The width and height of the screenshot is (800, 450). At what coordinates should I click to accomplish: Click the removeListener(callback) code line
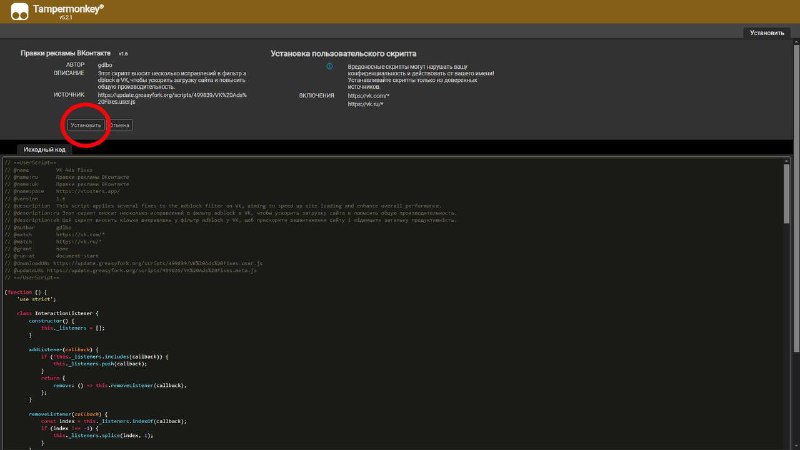68,414
